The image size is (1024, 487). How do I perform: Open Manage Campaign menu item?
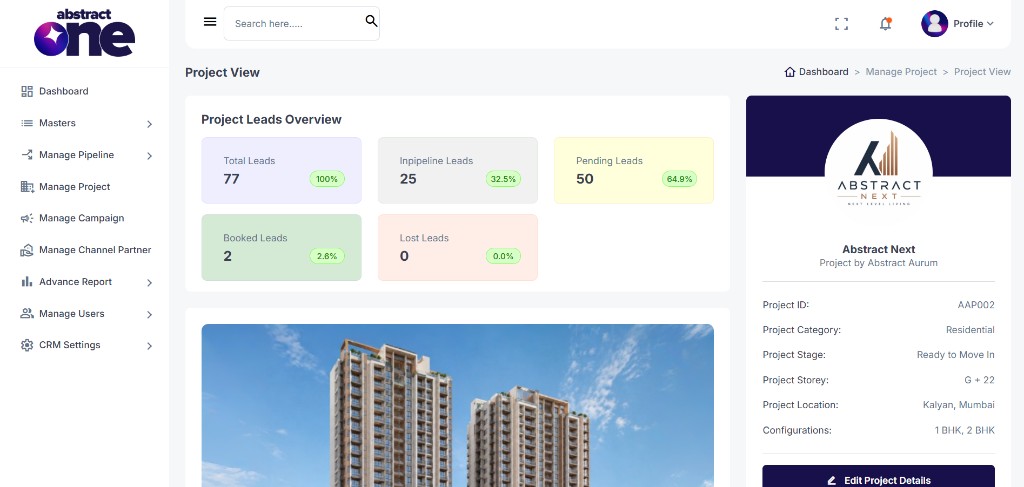(82, 218)
